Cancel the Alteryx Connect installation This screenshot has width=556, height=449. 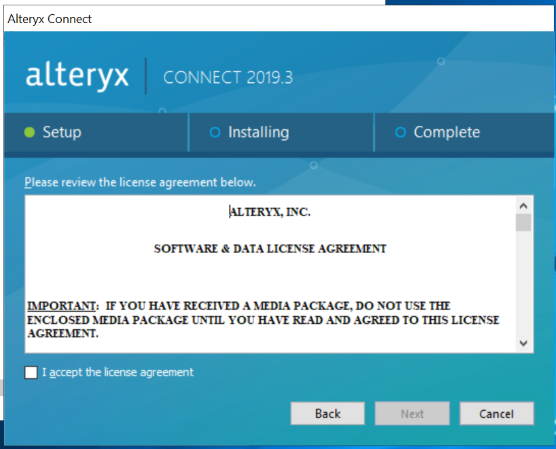496,414
